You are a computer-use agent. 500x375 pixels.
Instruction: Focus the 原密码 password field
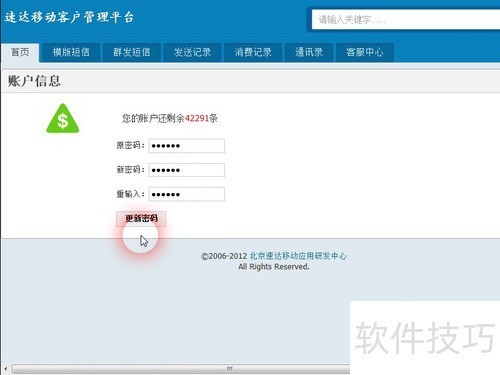coord(187,146)
